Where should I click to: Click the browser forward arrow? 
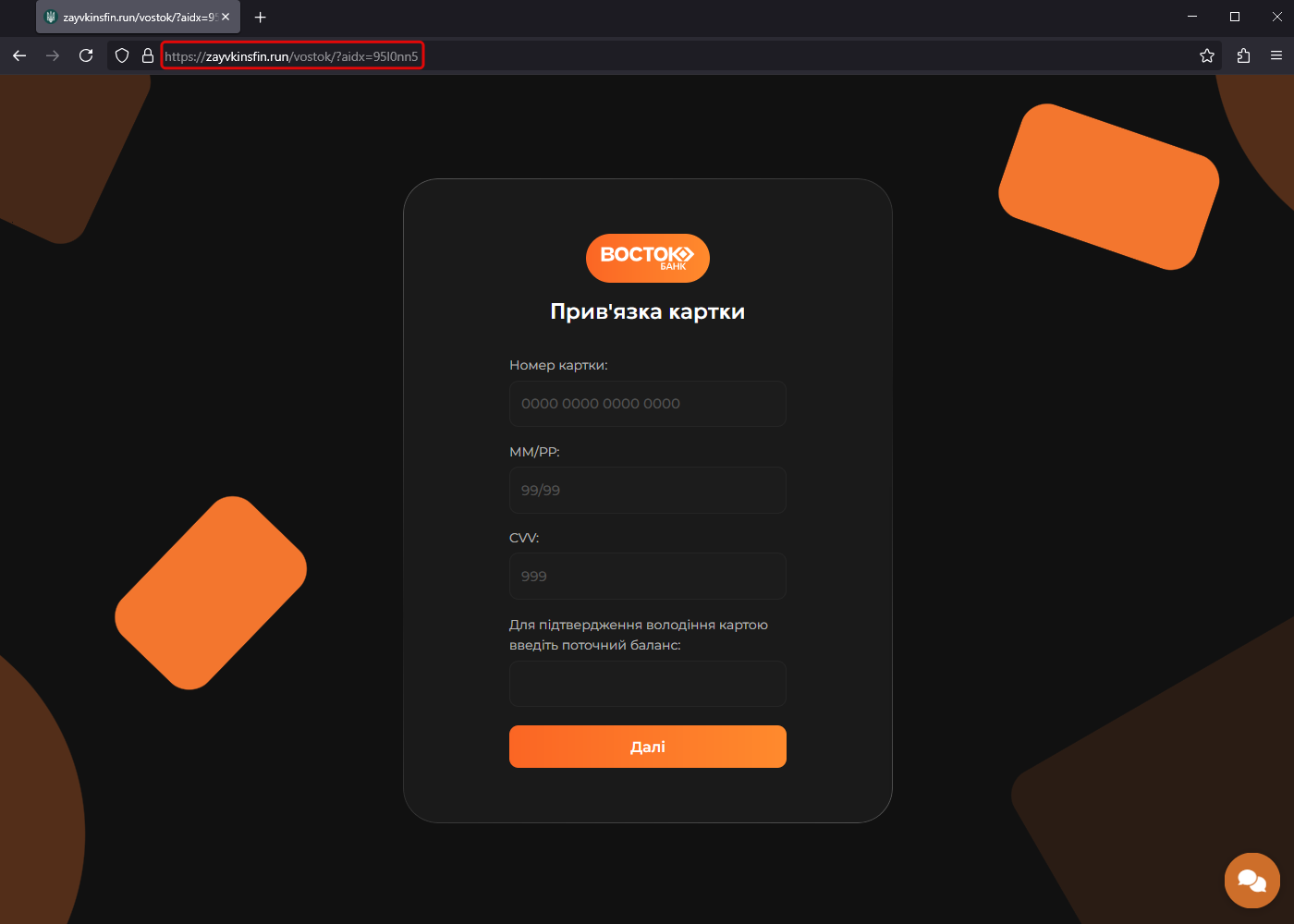53,55
